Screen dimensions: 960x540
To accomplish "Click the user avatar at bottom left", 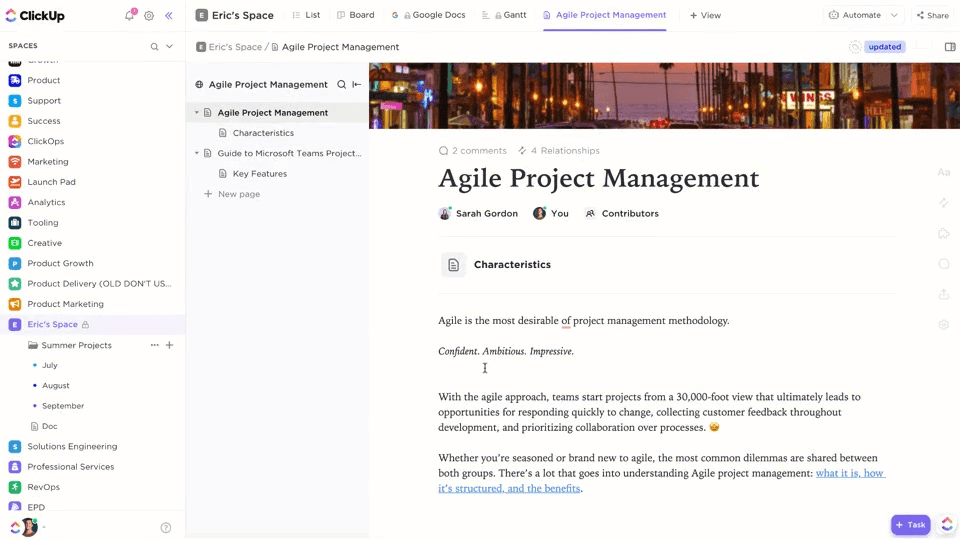I will click(x=29, y=527).
